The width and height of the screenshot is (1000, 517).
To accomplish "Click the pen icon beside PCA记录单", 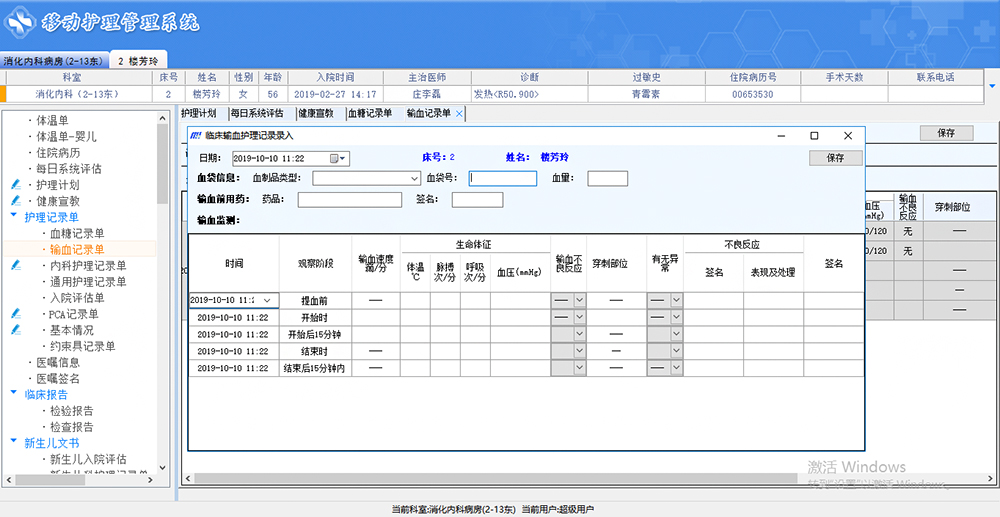I will coord(17,314).
